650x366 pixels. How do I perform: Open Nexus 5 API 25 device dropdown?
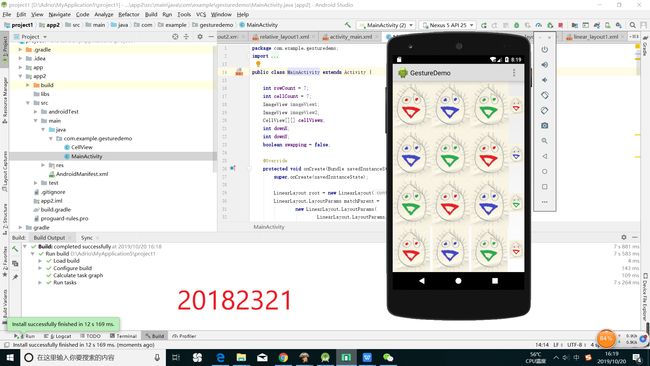coord(448,25)
